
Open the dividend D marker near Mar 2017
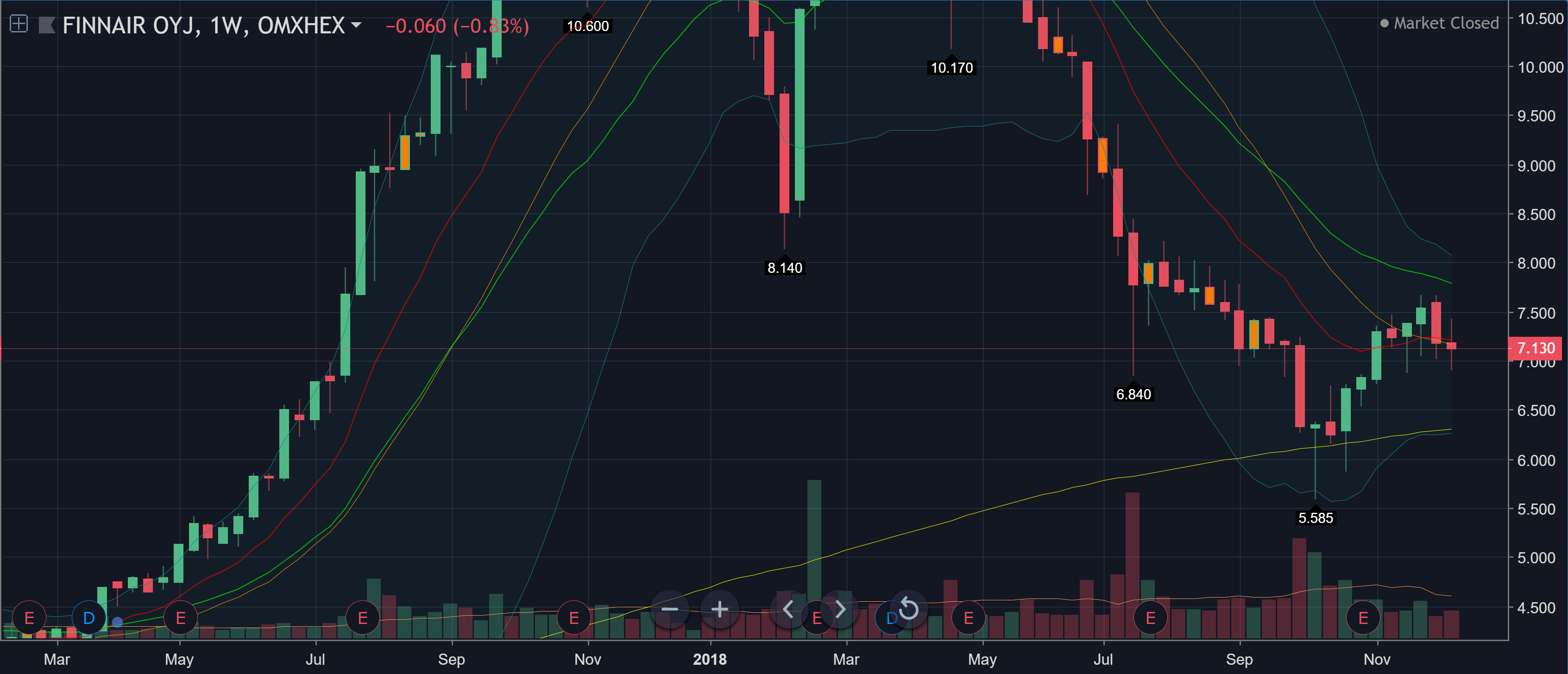[89, 618]
